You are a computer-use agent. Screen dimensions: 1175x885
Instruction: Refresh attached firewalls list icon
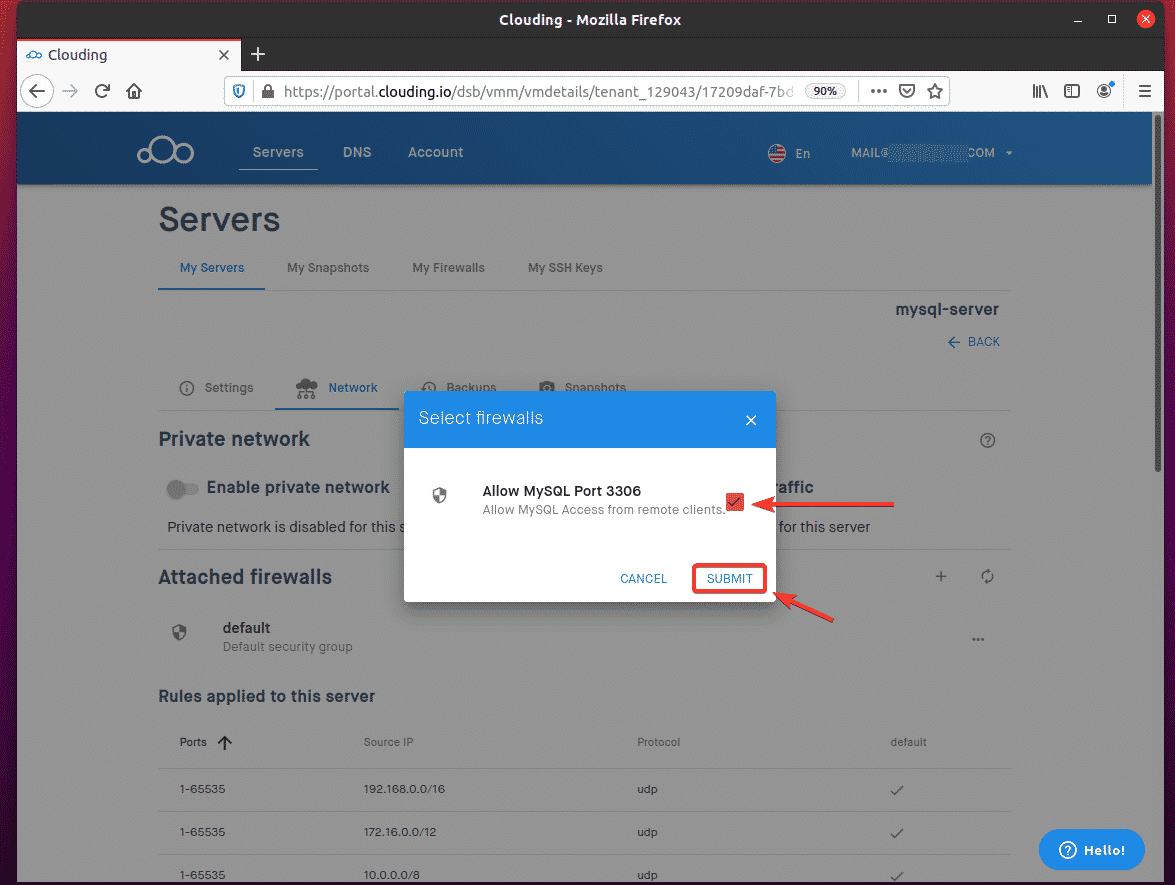point(987,577)
